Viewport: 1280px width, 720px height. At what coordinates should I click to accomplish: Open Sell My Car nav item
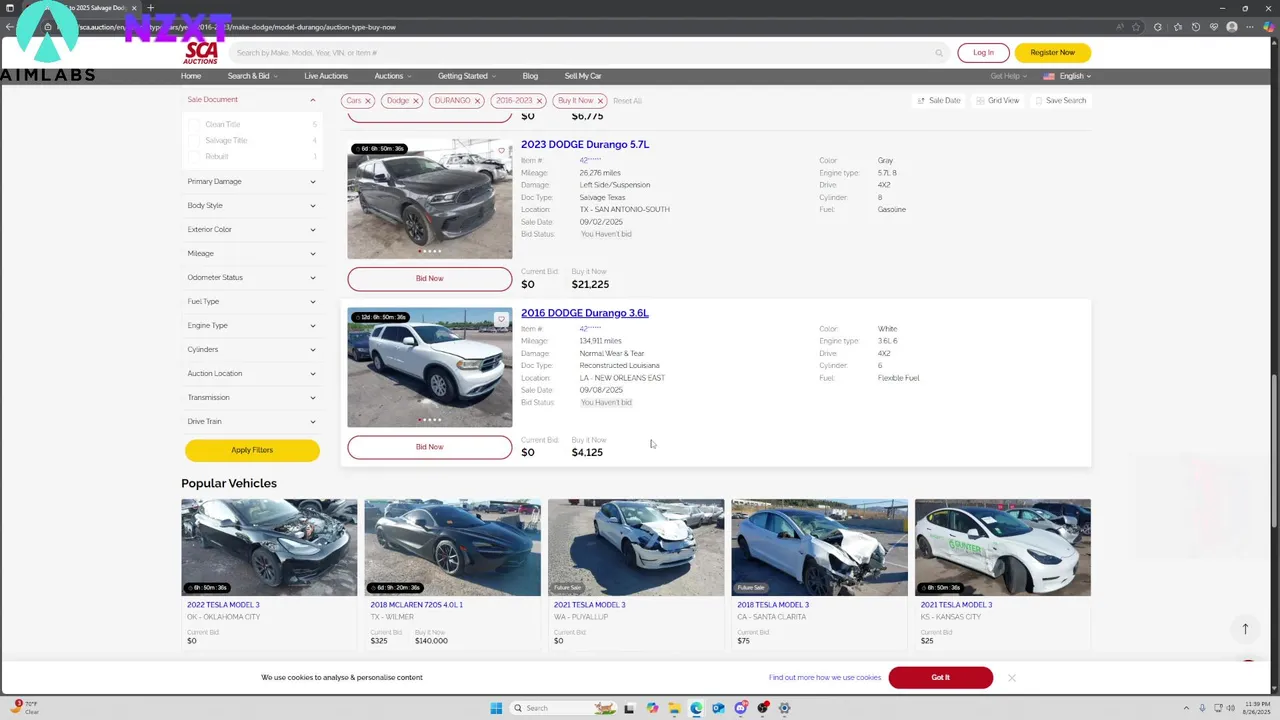tap(583, 76)
